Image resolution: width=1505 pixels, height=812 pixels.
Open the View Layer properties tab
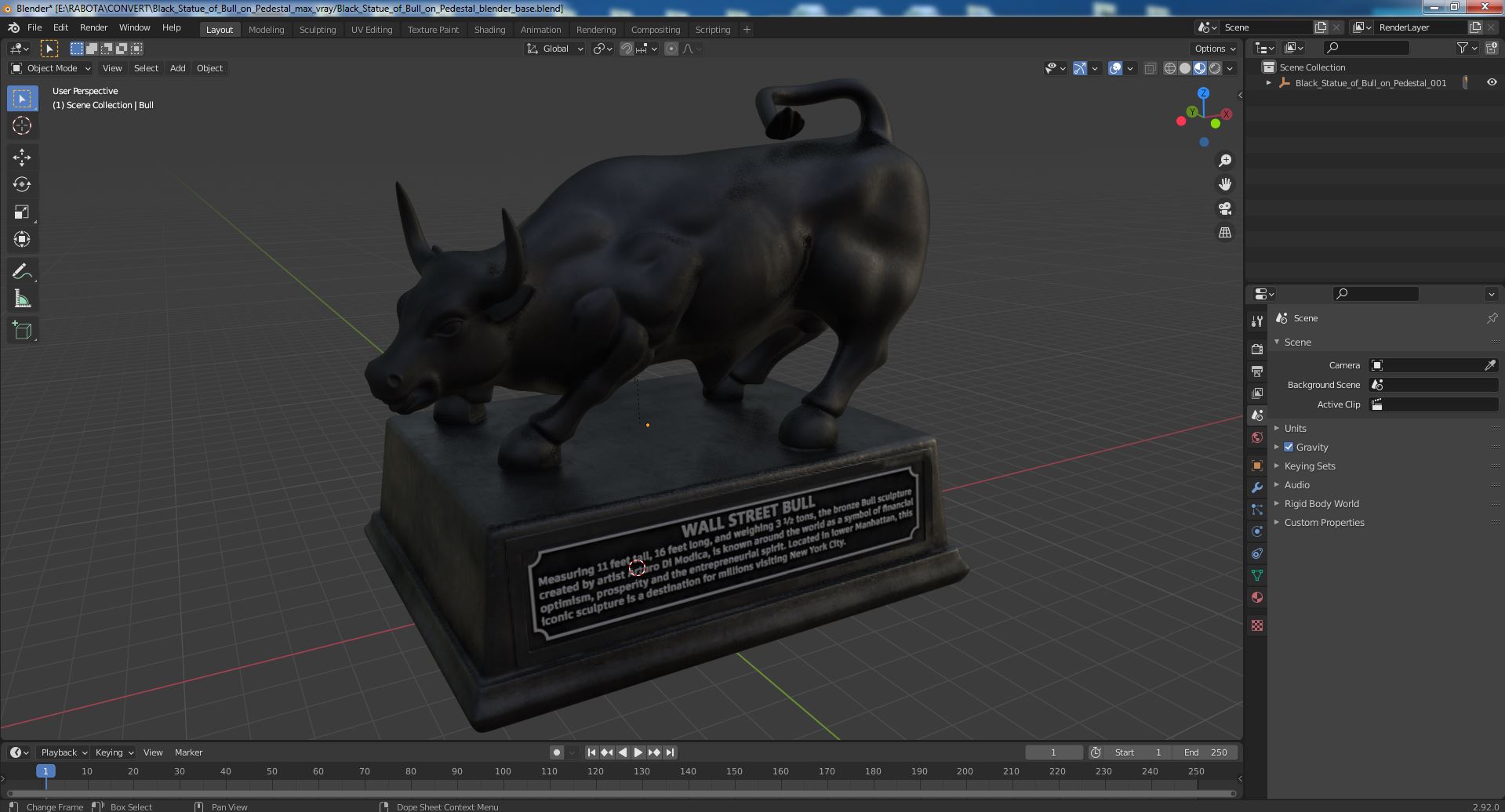click(x=1257, y=393)
